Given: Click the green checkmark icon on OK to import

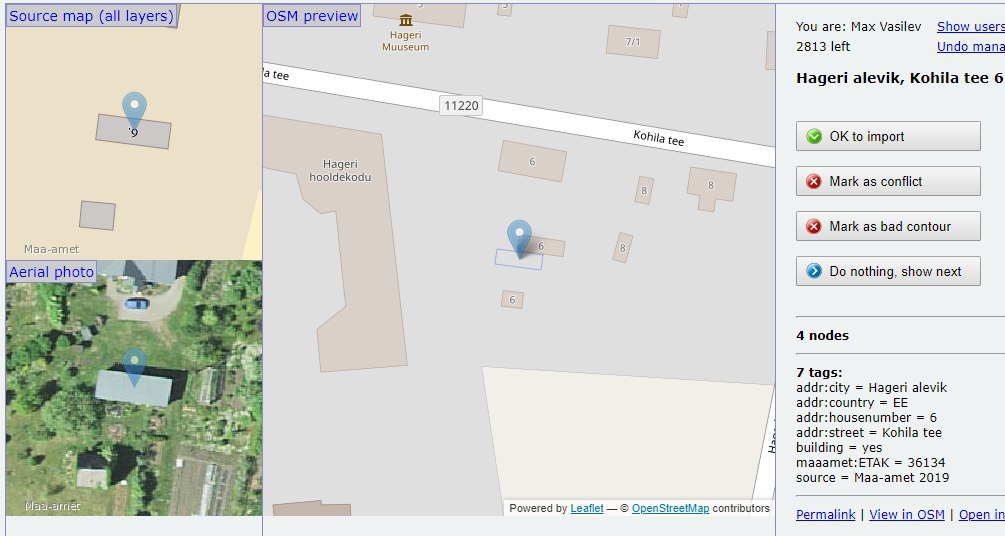Looking at the screenshot, I should coord(814,136).
